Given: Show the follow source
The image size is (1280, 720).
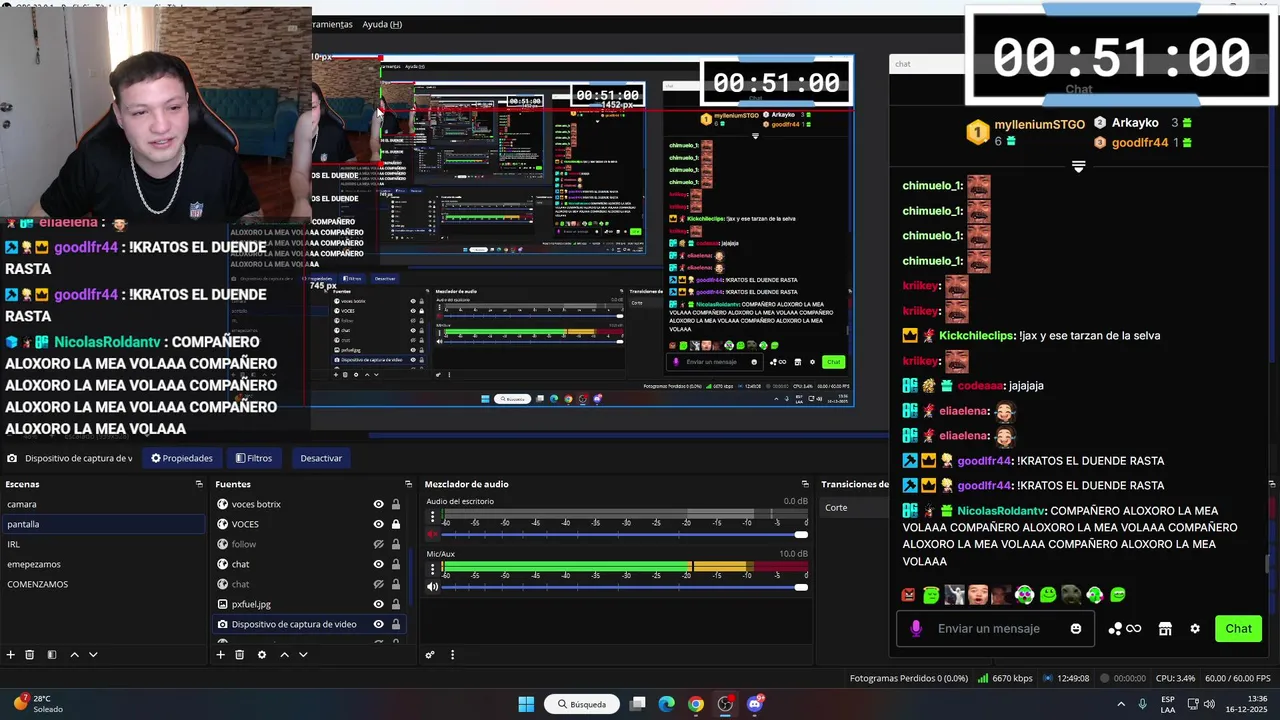Looking at the screenshot, I should tap(379, 544).
